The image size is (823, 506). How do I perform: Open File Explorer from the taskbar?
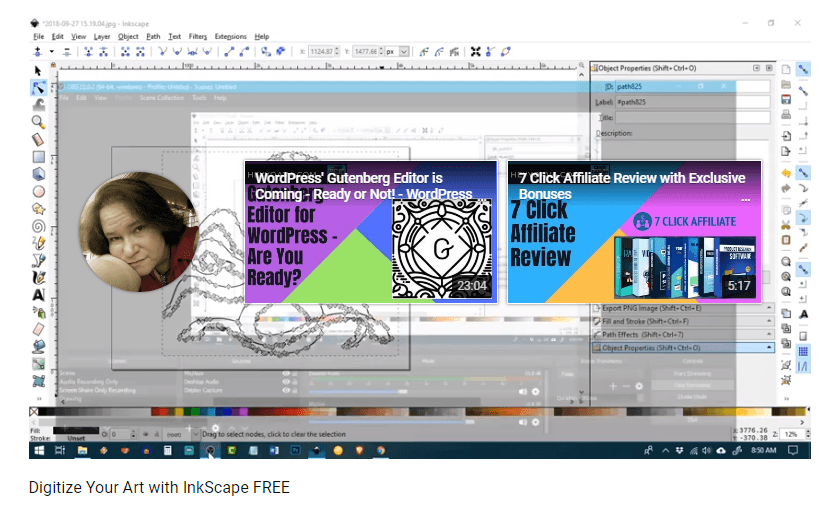82,450
